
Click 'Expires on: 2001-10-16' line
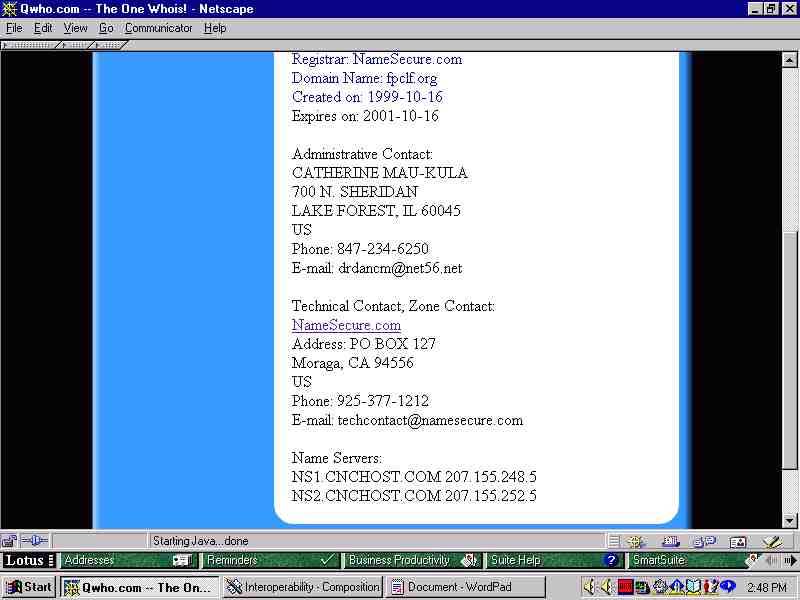tap(365, 116)
